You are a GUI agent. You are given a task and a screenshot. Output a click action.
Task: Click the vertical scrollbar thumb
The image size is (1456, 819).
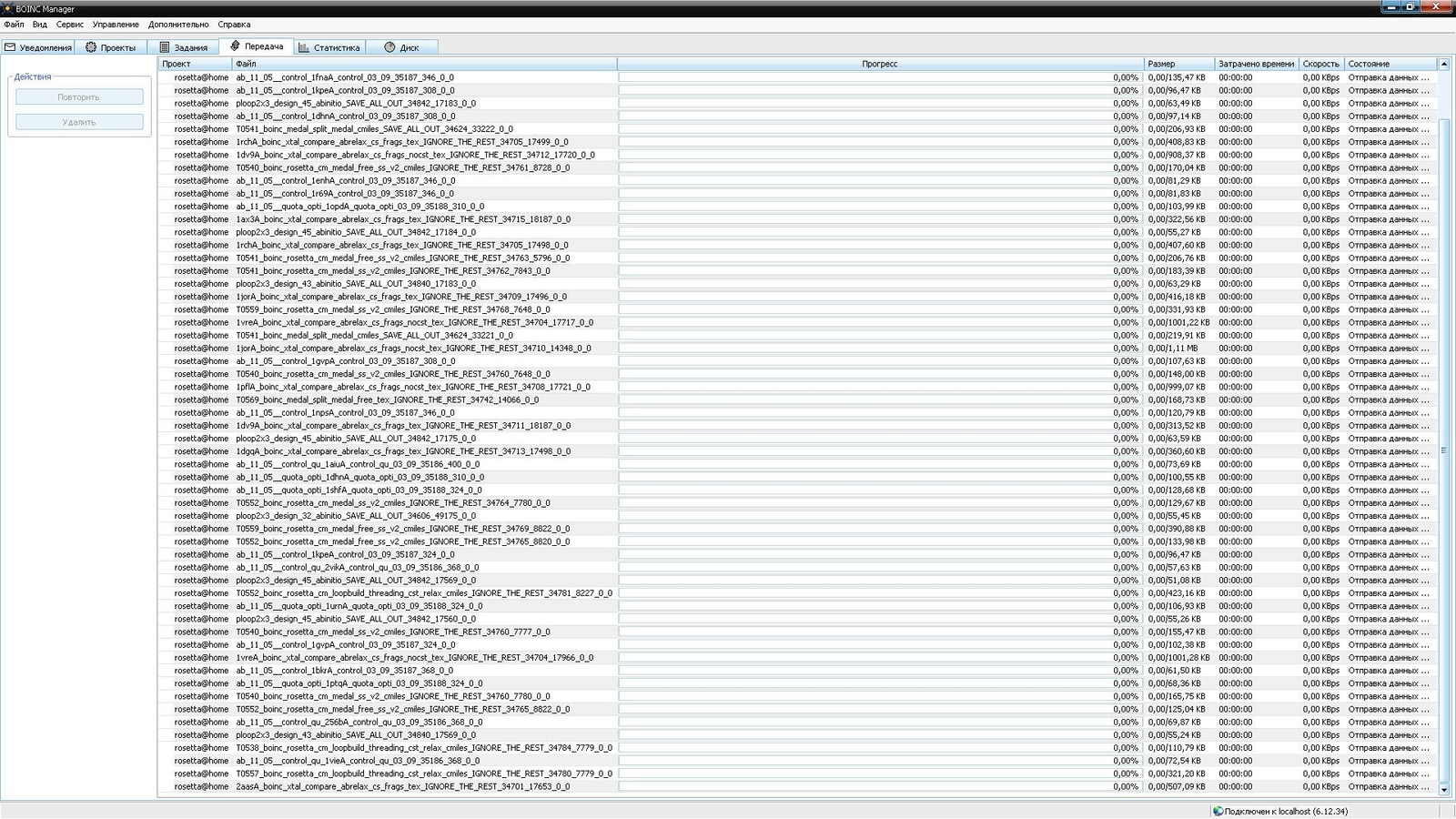tap(1443, 450)
